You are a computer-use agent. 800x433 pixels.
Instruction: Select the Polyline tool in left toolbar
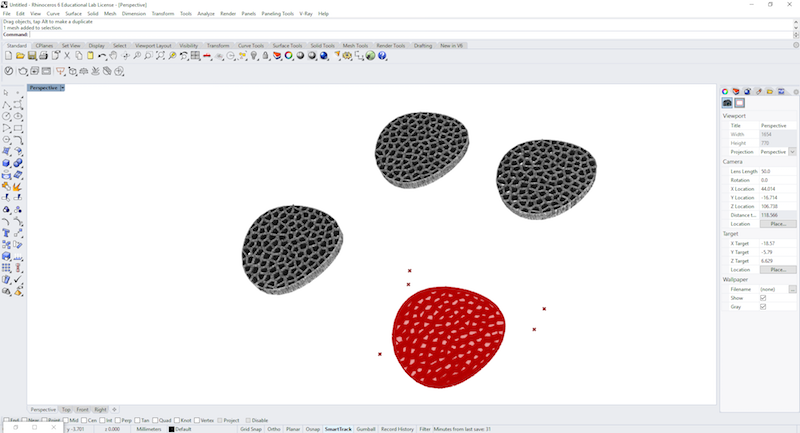pyautogui.click(x=6, y=105)
